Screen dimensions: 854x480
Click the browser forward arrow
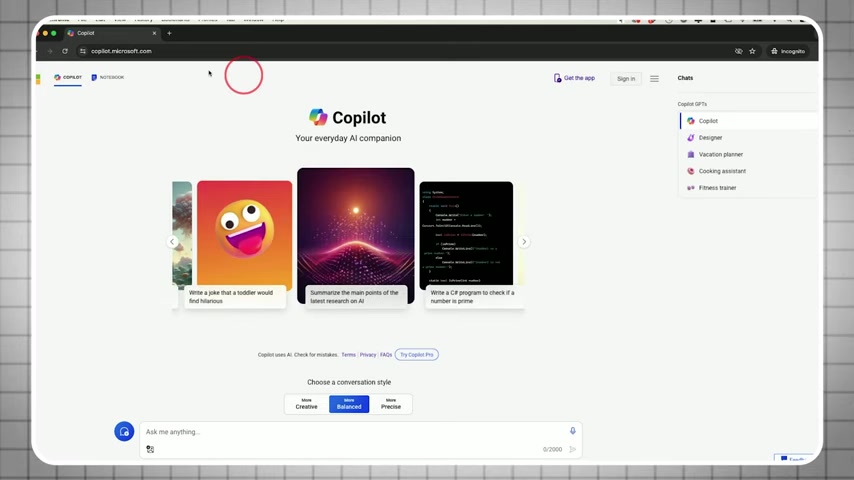coord(50,51)
